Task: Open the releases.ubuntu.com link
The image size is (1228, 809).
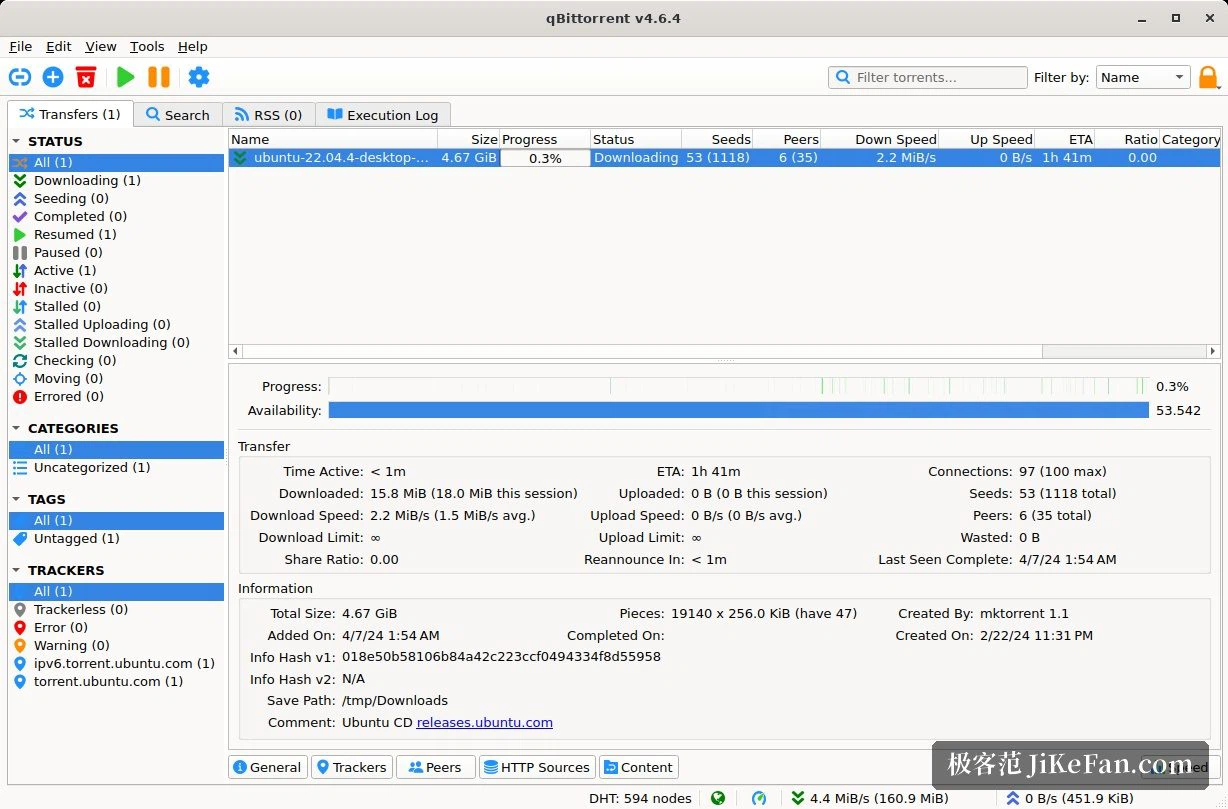Action: tap(485, 722)
